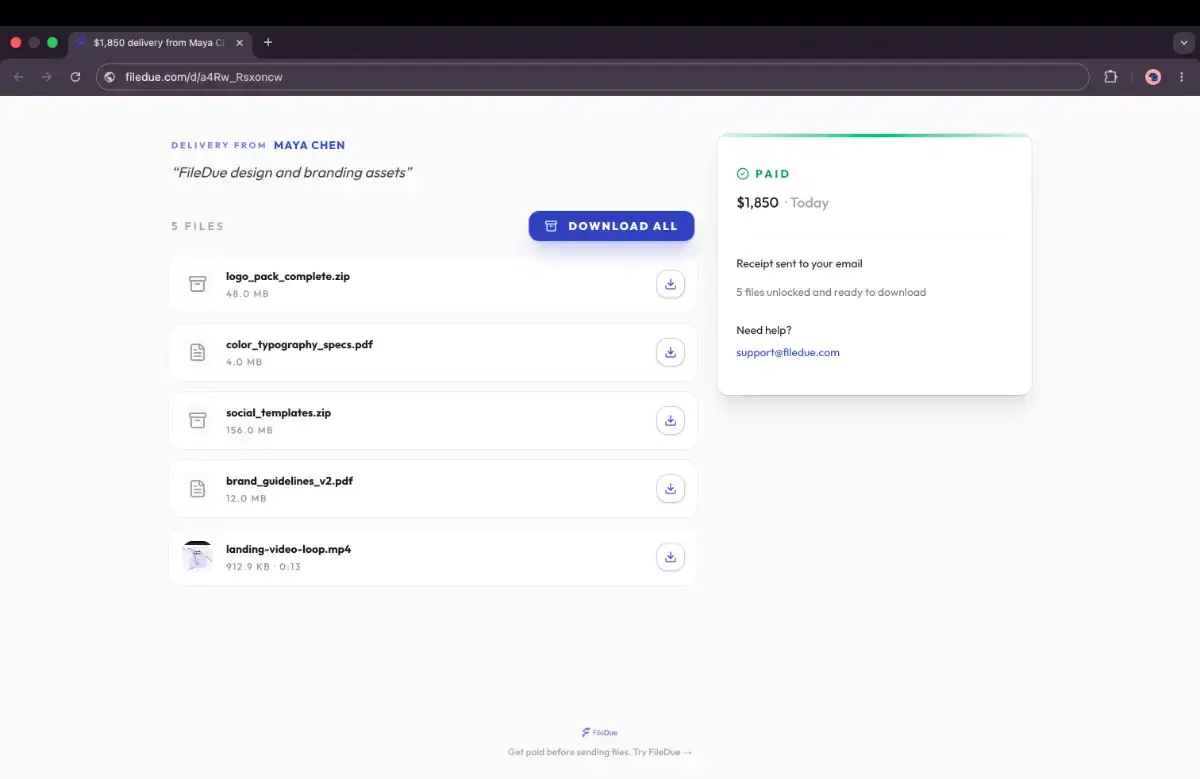Viewport: 1200px width, 779px height.
Task: Click social_templates.zip file name
Action: pyautogui.click(x=278, y=412)
